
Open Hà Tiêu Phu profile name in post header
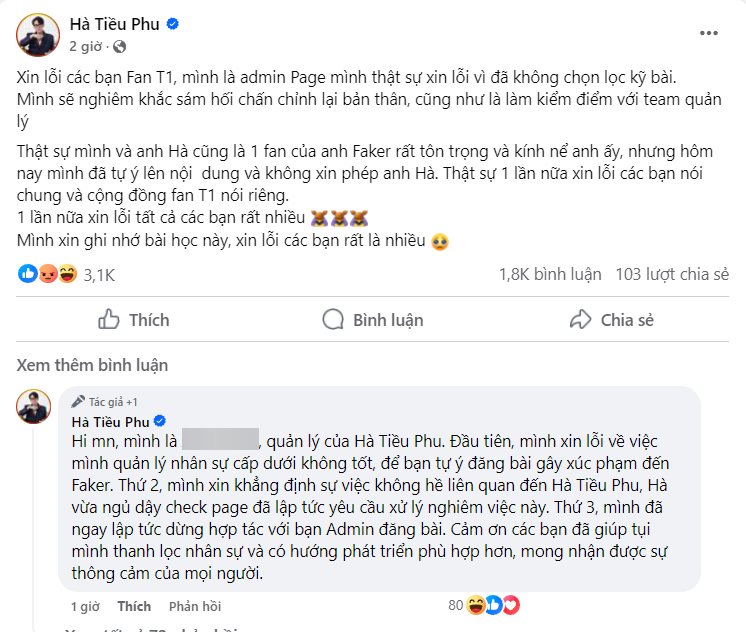115,24
